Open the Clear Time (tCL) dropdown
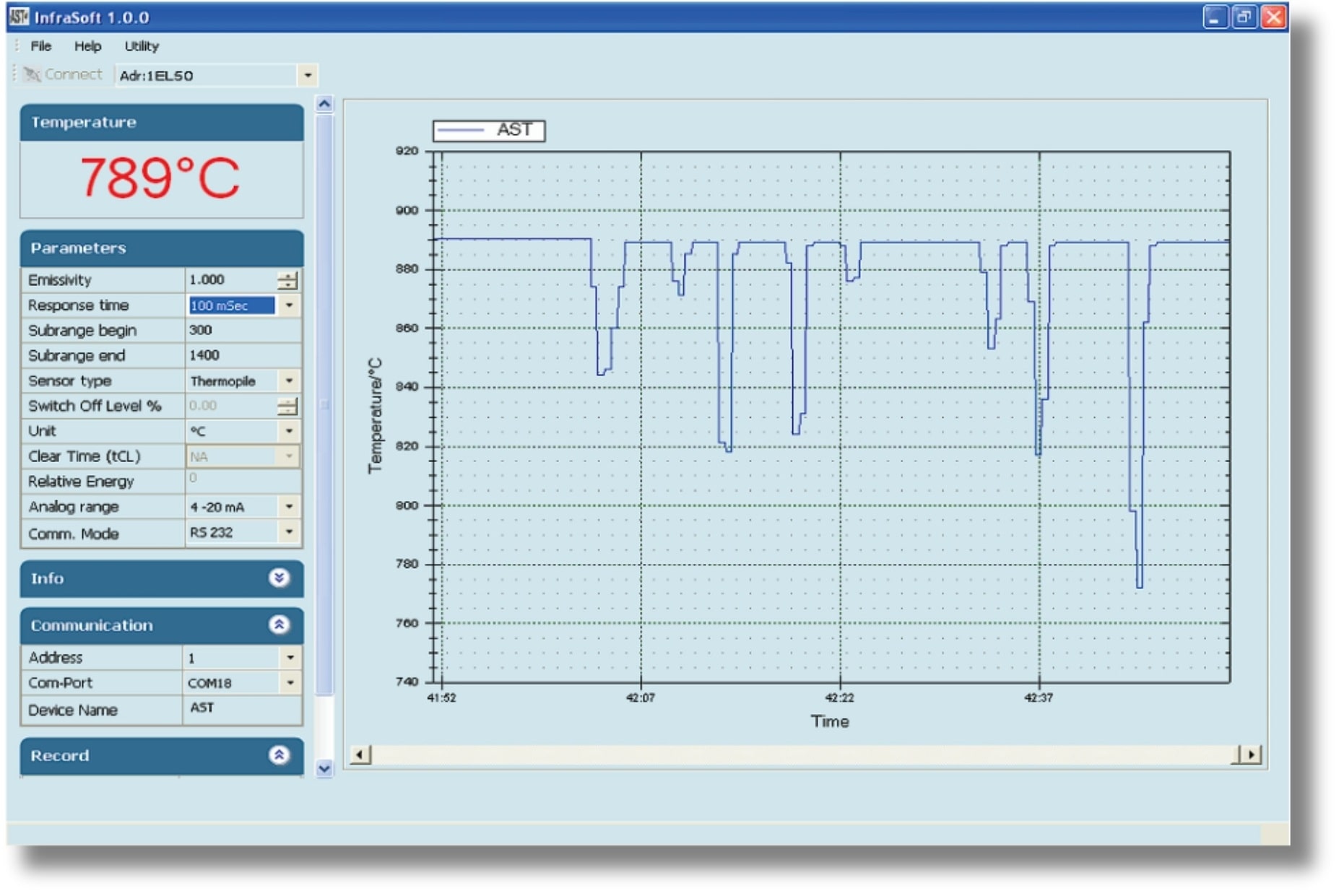Viewport: 1339px width, 896px height. pyautogui.click(x=289, y=456)
